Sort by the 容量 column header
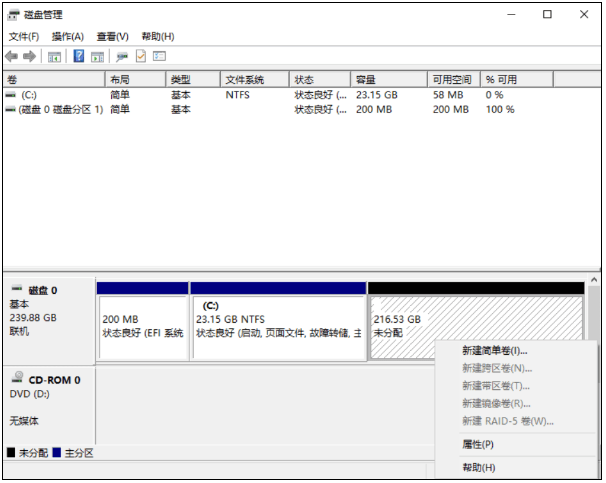The height and width of the screenshot is (483, 606). 389,80
